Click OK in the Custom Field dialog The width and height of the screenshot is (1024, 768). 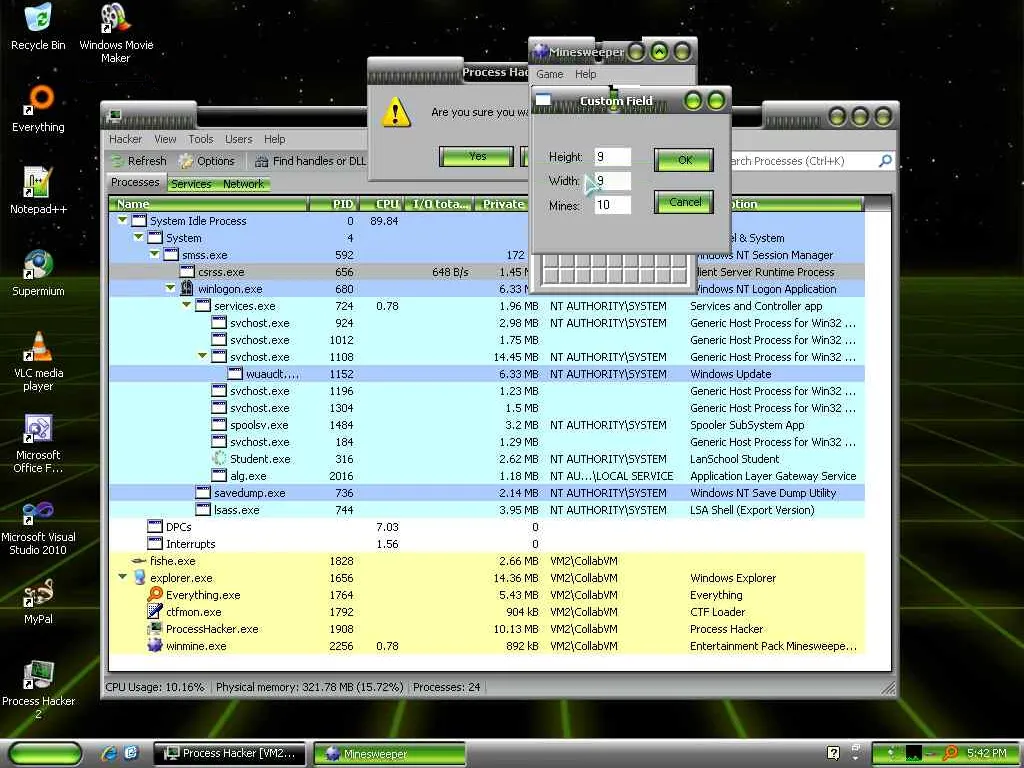(x=684, y=160)
